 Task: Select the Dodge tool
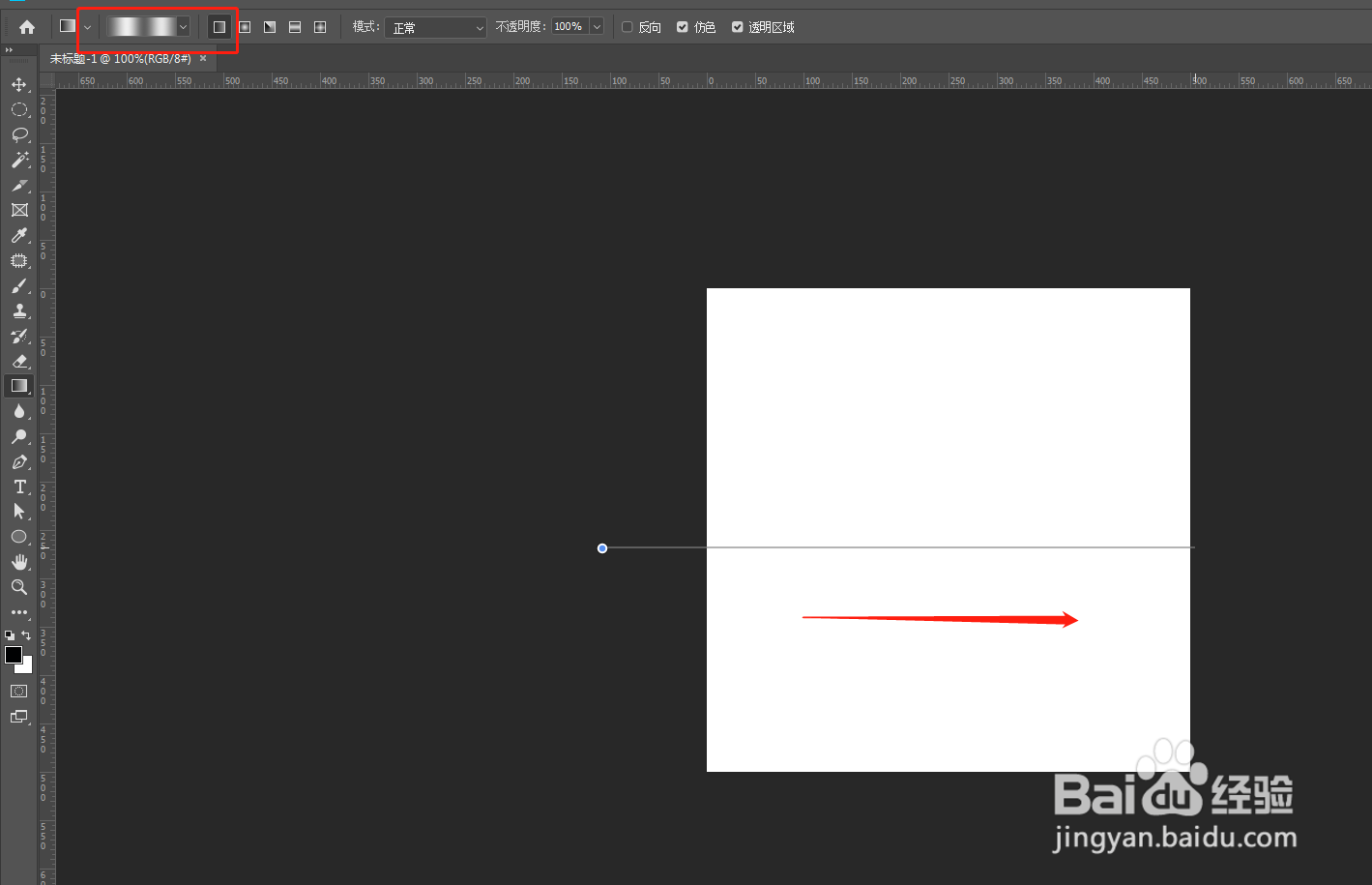19,437
